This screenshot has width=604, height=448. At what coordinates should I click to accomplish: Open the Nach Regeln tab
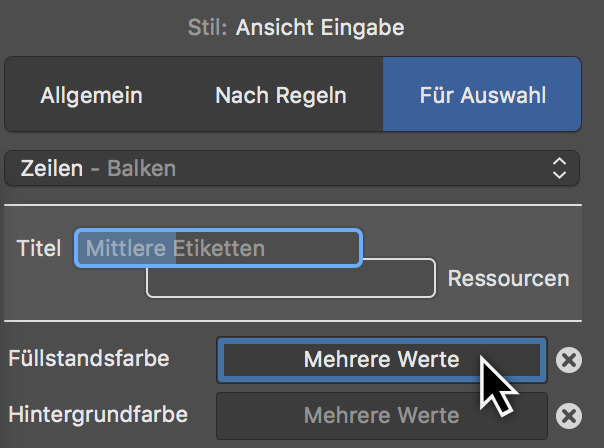281,95
